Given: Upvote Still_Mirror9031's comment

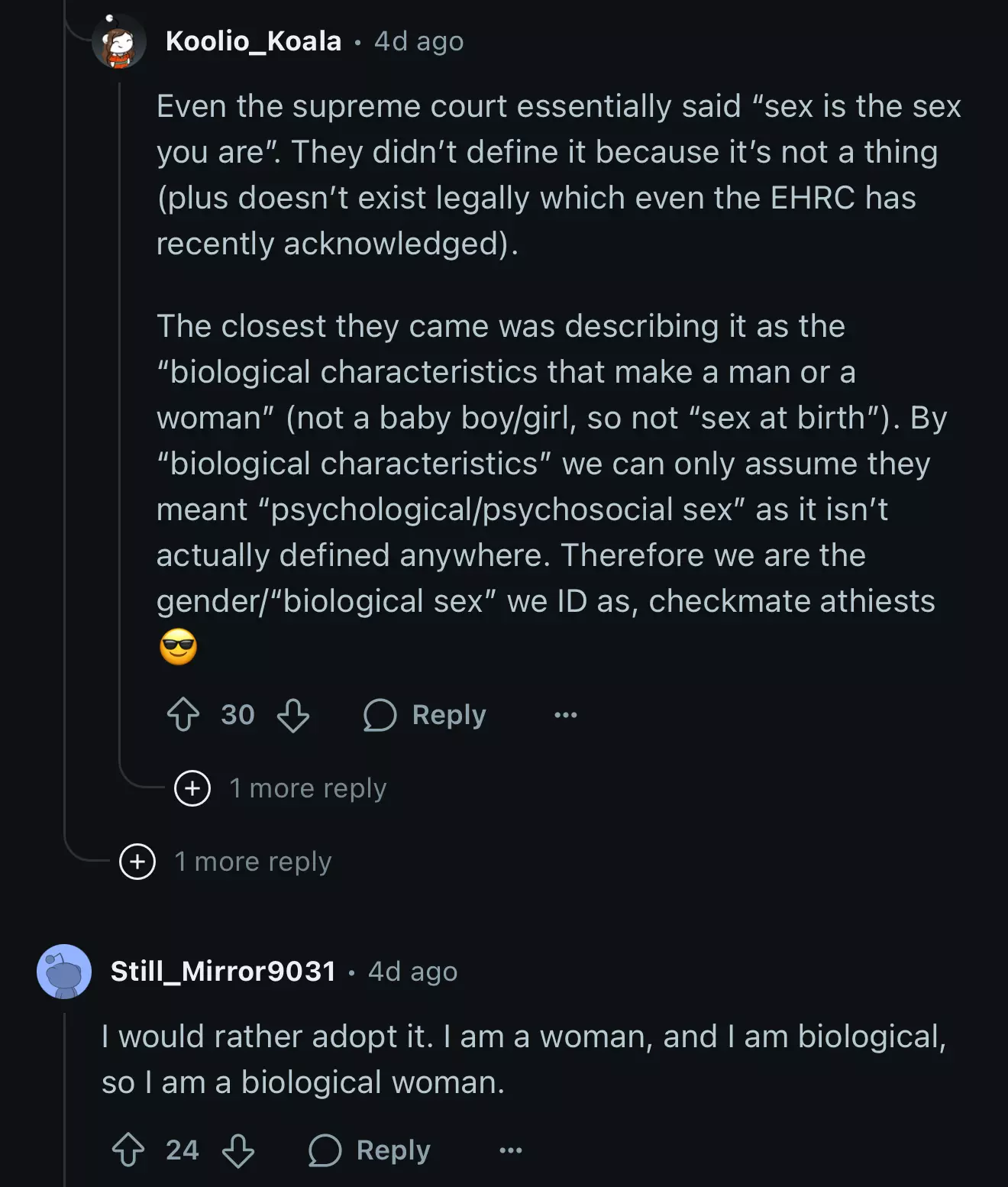Looking at the screenshot, I should 128,1150.
